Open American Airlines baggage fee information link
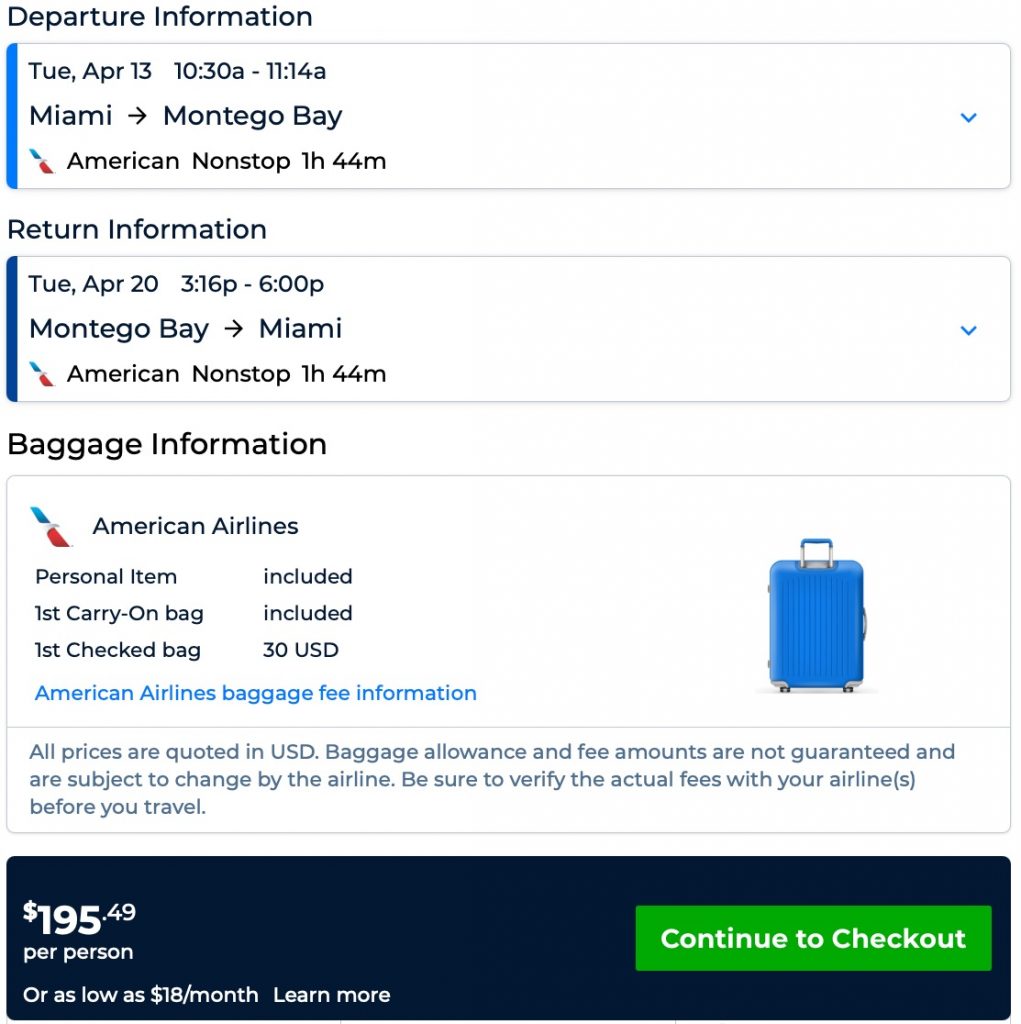The width and height of the screenshot is (1021, 1024). click(255, 693)
